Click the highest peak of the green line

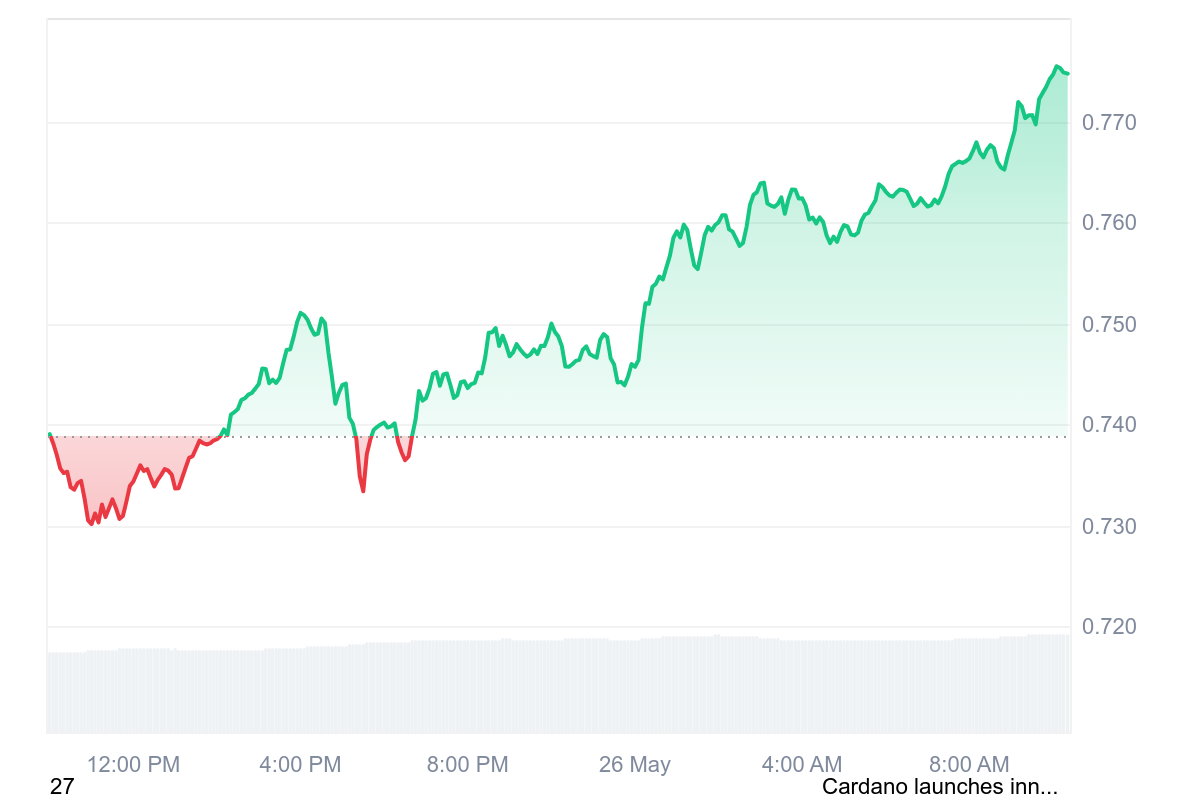point(1057,66)
